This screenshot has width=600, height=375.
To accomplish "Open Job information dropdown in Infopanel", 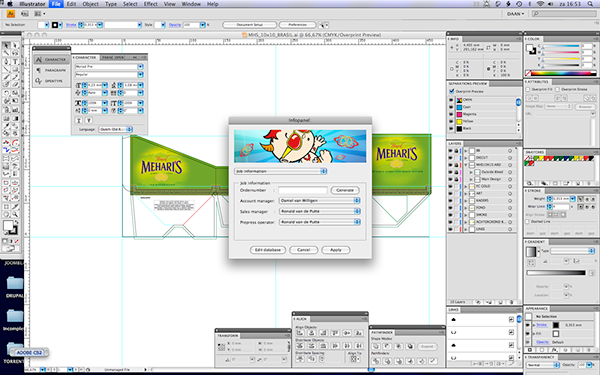I will pos(280,171).
